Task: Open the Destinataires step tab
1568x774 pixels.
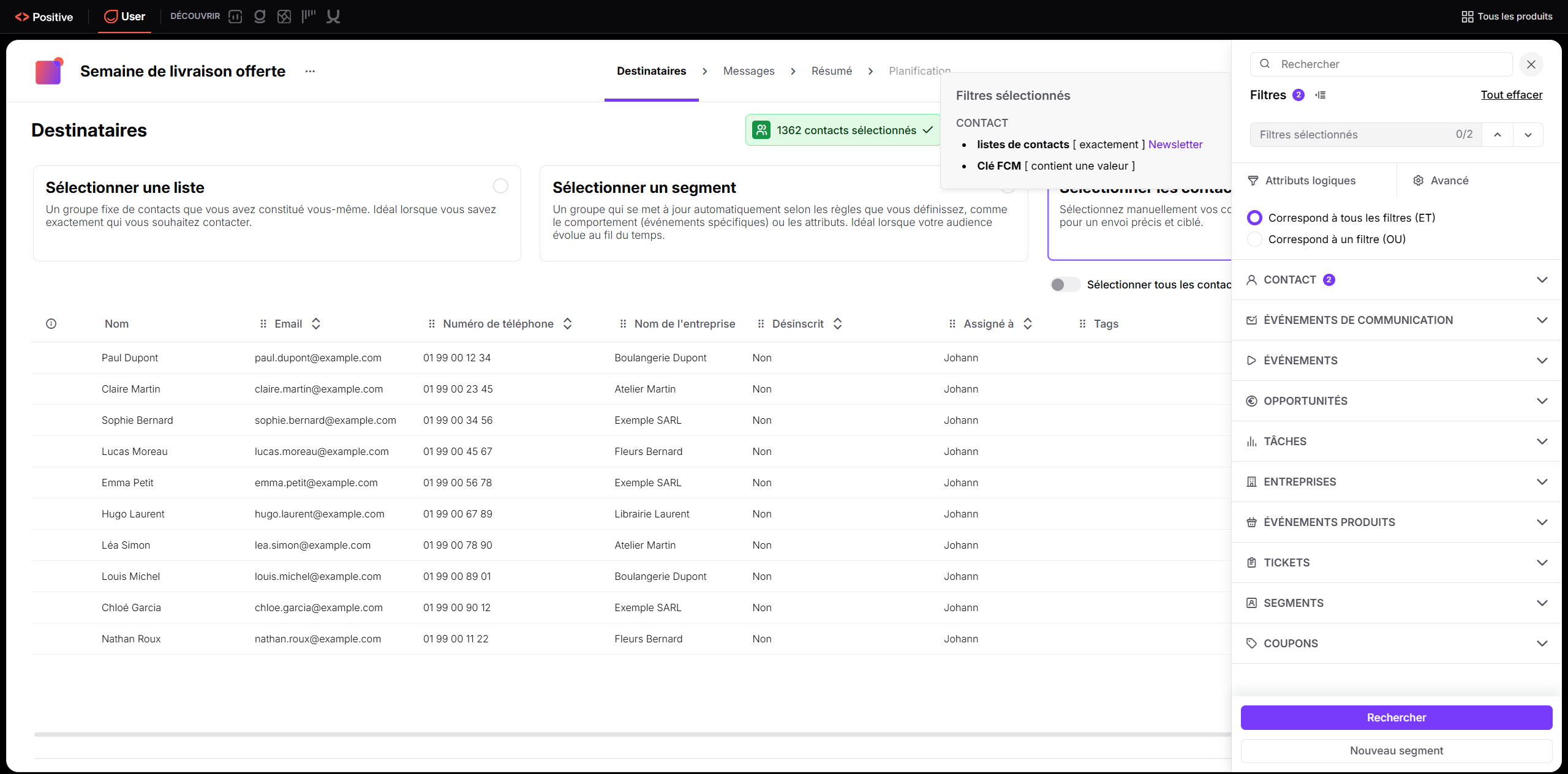Action: click(x=651, y=71)
